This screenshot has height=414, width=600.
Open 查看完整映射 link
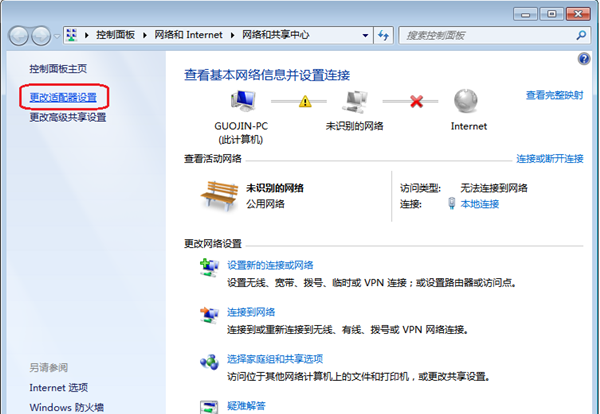tap(554, 95)
